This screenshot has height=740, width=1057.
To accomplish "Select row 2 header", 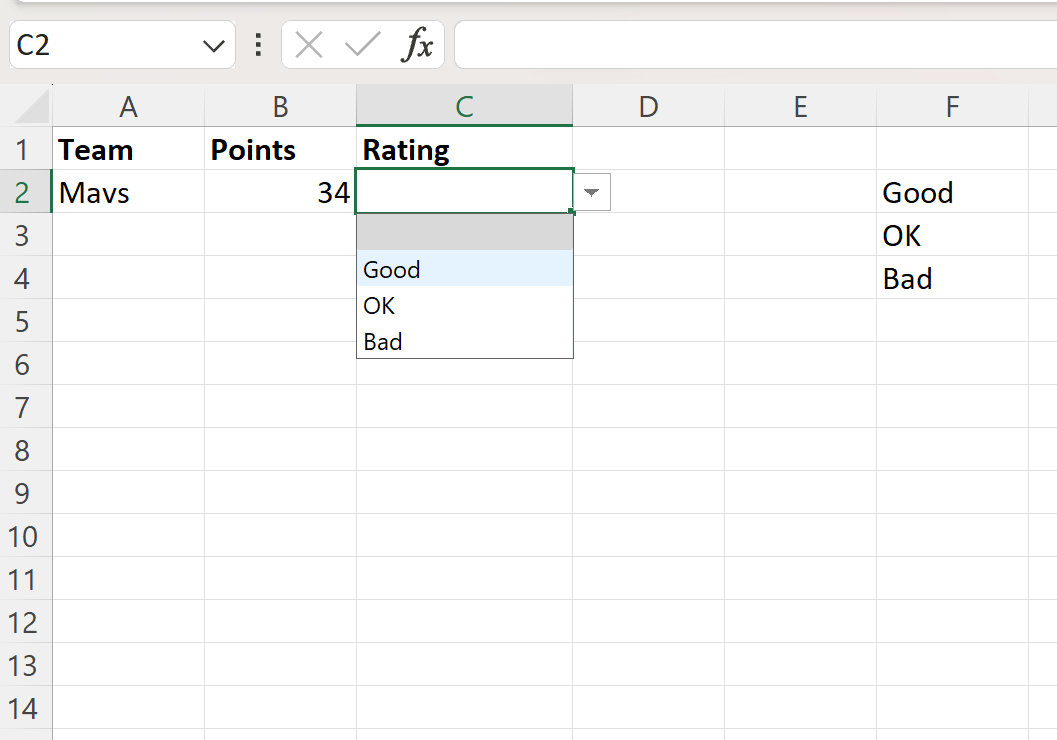I will tap(26, 192).
